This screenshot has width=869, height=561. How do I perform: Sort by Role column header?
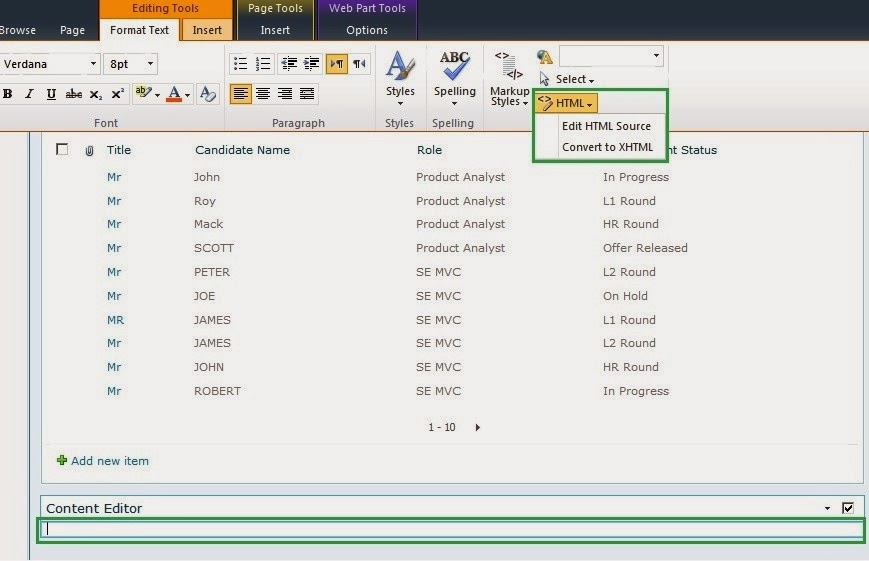(x=430, y=150)
